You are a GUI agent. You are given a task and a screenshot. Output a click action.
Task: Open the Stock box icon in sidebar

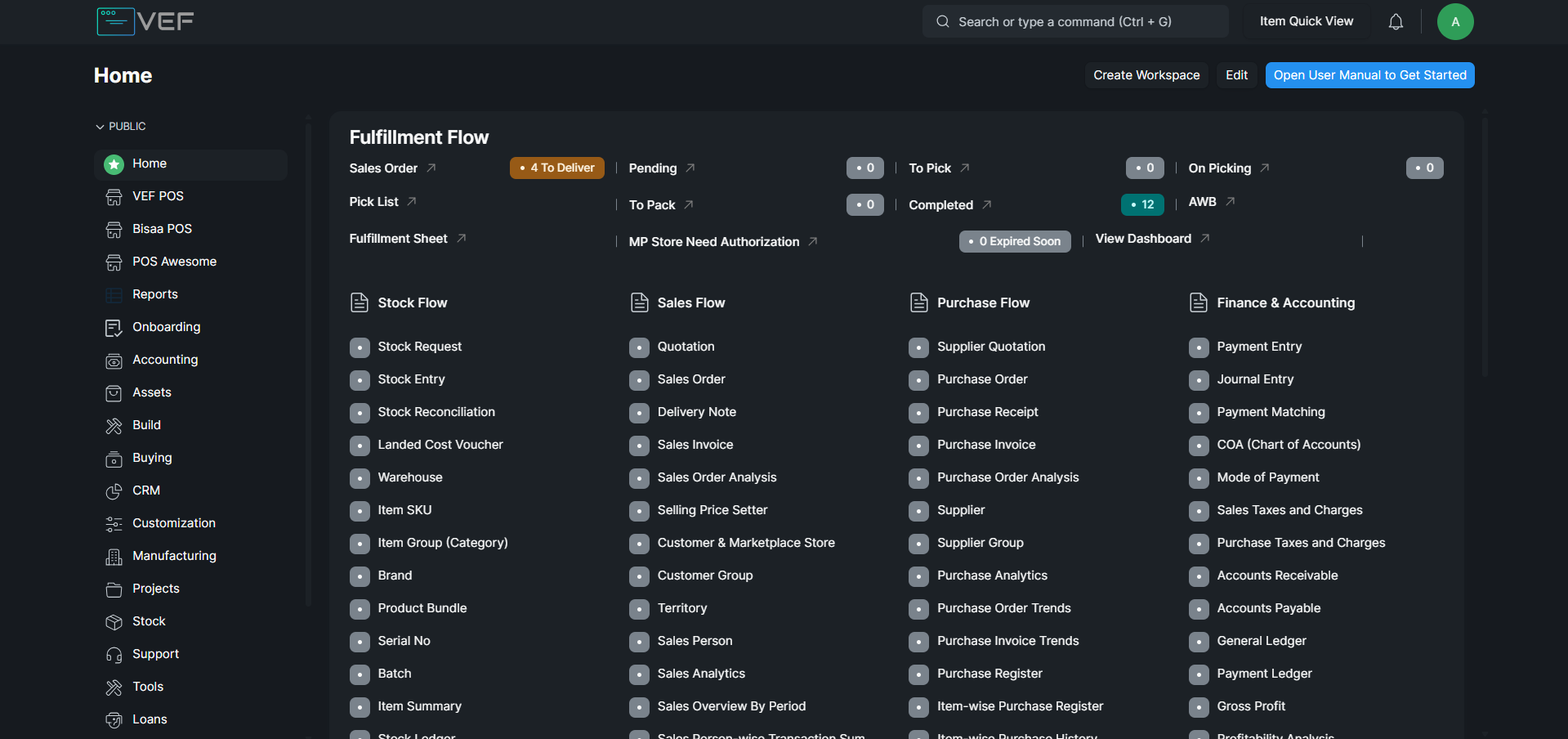click(114, 622)
